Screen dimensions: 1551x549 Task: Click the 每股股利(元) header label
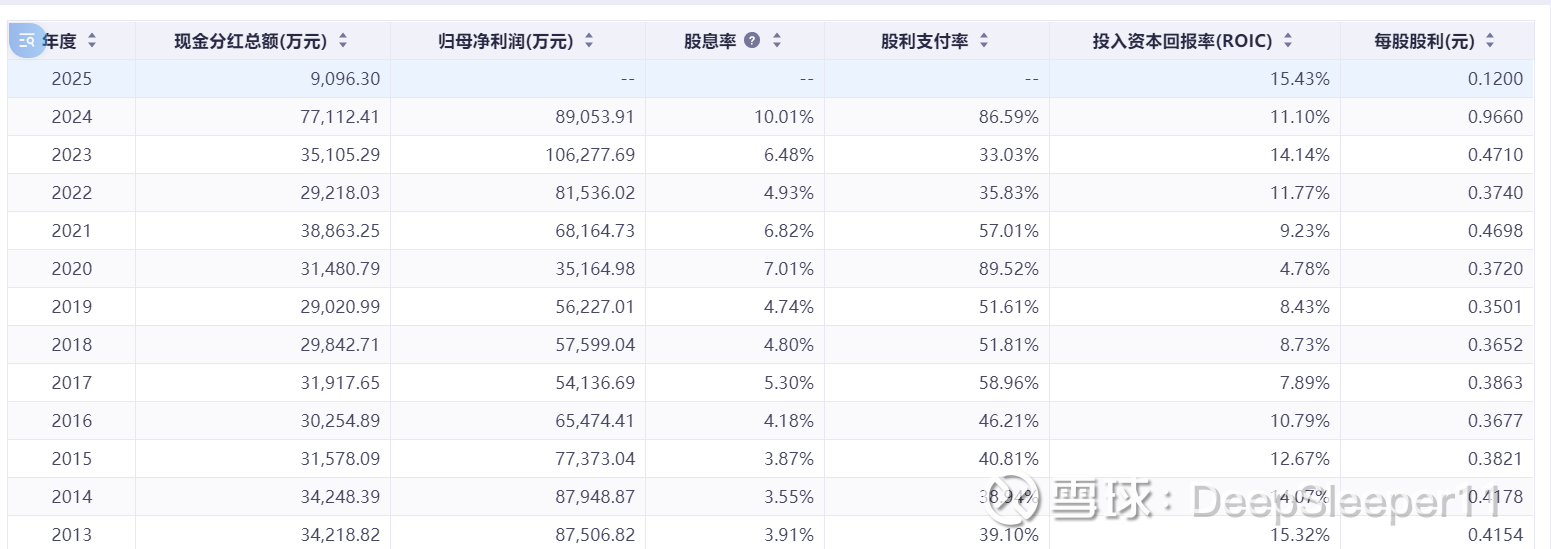pos(1424,41)
